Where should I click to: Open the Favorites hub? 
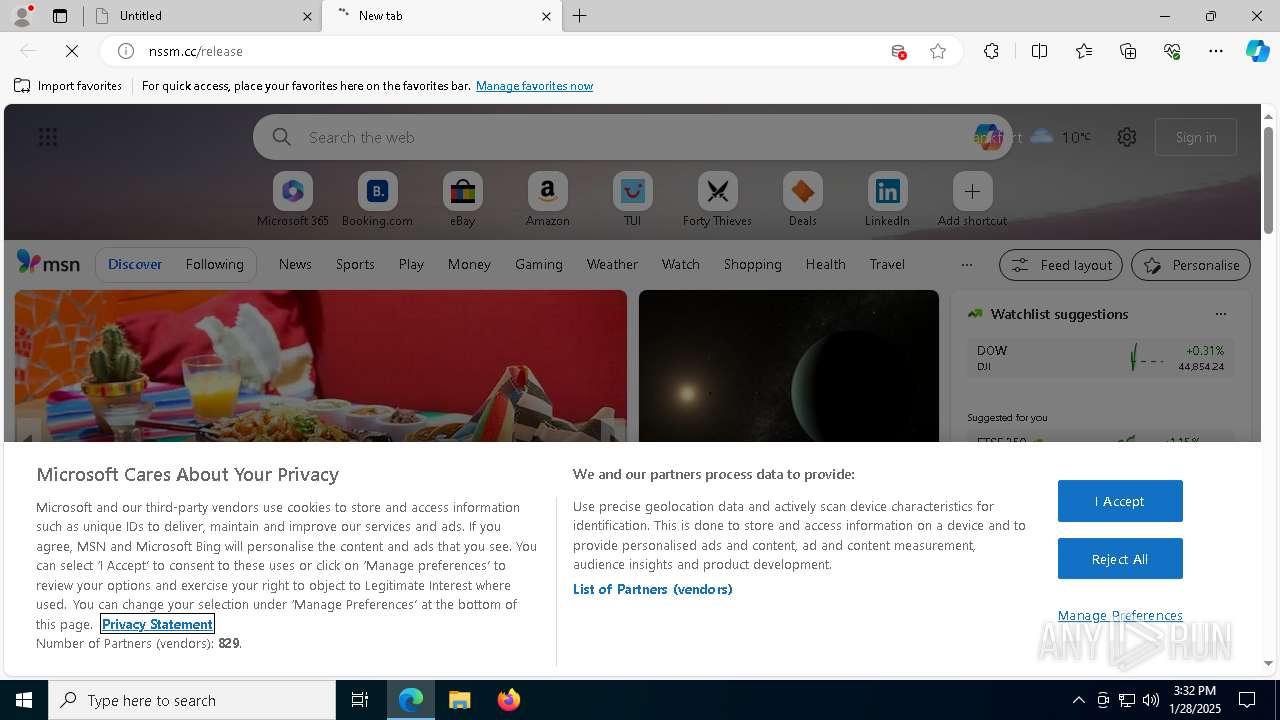tap(1084, 51)
